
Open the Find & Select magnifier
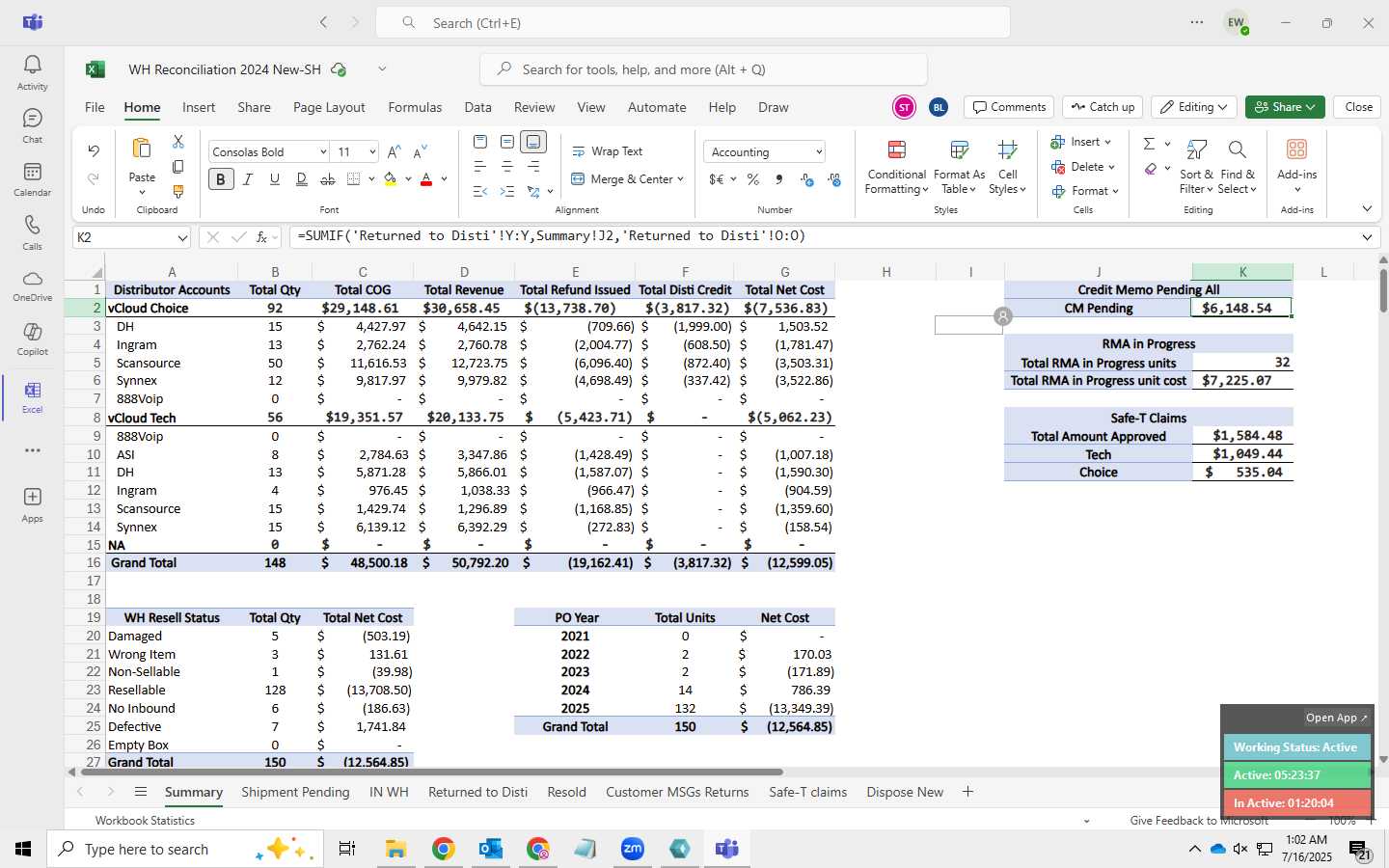point(1238,166)
